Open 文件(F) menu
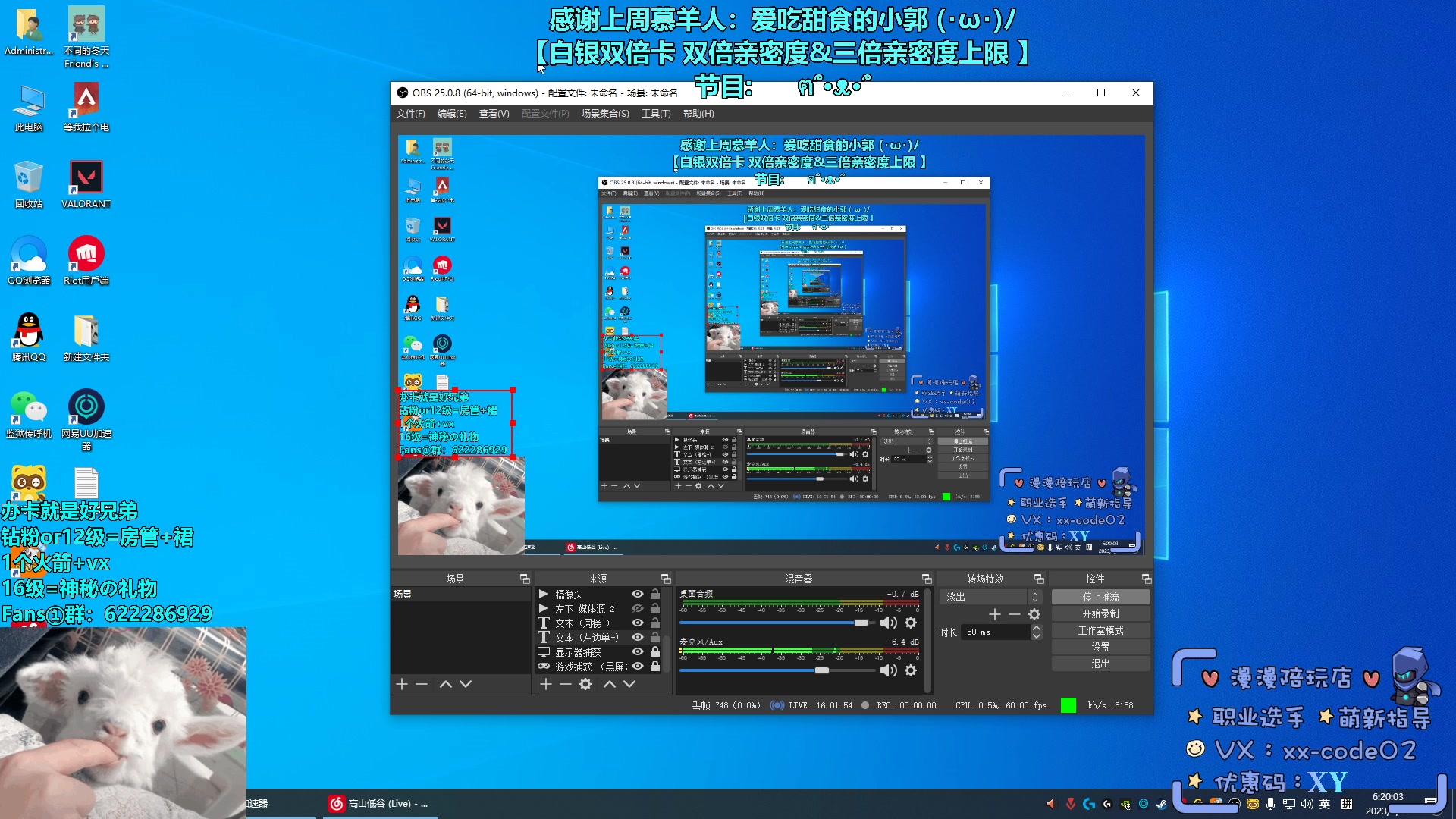The width and height of the screenshot is (1456, 819). 410,114
